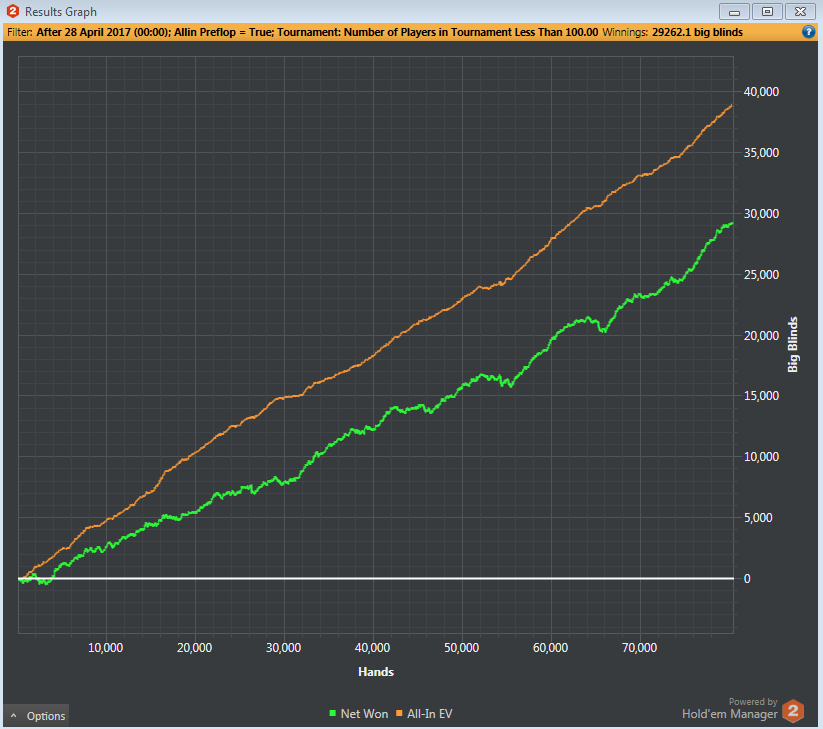Click the 30,000 hands x-axis label
This screenshot has width=823, height=729.
tap(283, 648)
